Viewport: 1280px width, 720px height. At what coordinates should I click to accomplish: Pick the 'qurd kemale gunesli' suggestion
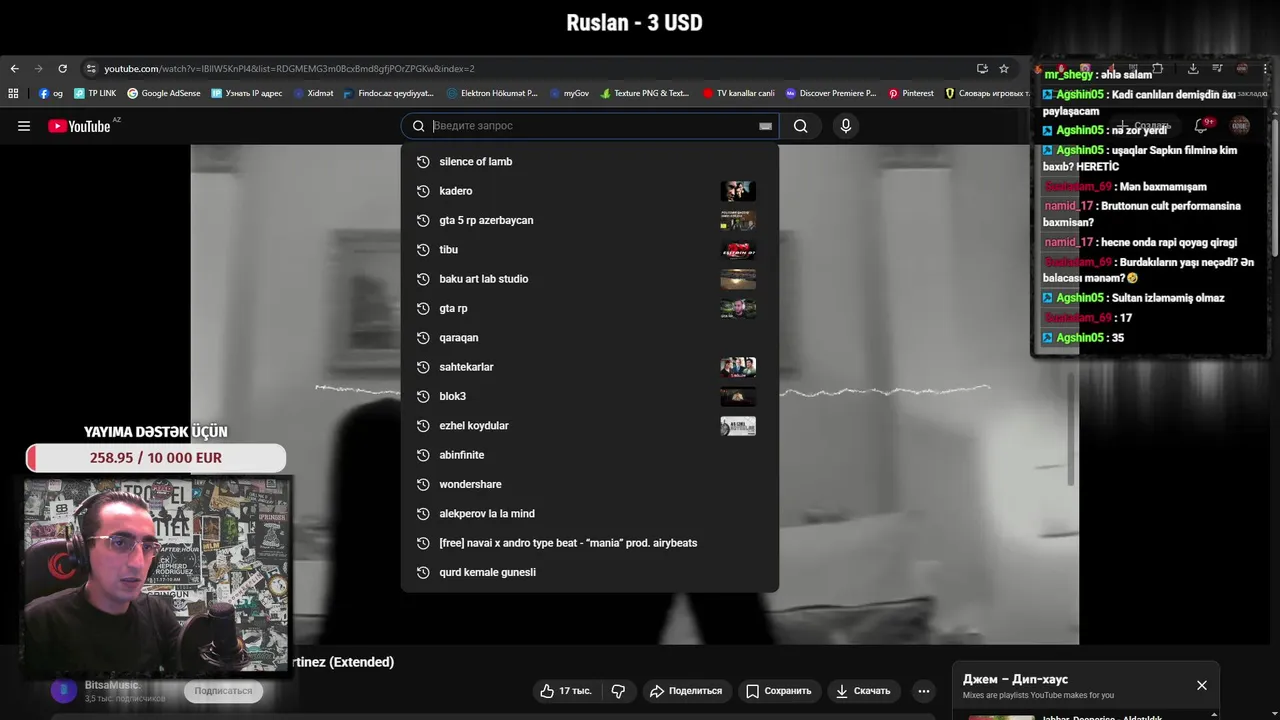point(590,572)
